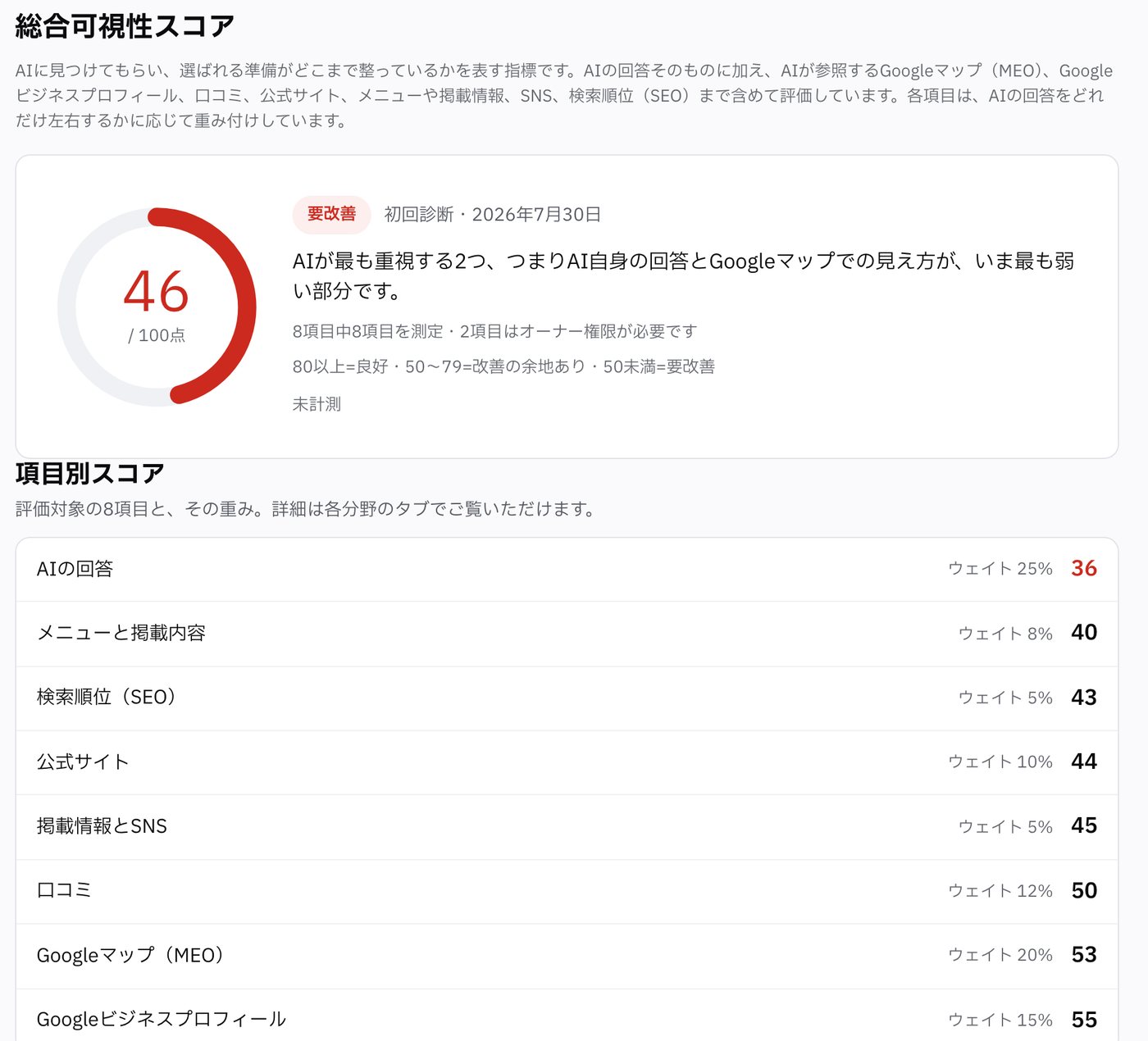Image resolution: width=1148 pixels, height=1041 pixels.
Task: Click "ウェイト 5%" in the 検索順位（SEO） row
Action: (x=1005, y=698)
